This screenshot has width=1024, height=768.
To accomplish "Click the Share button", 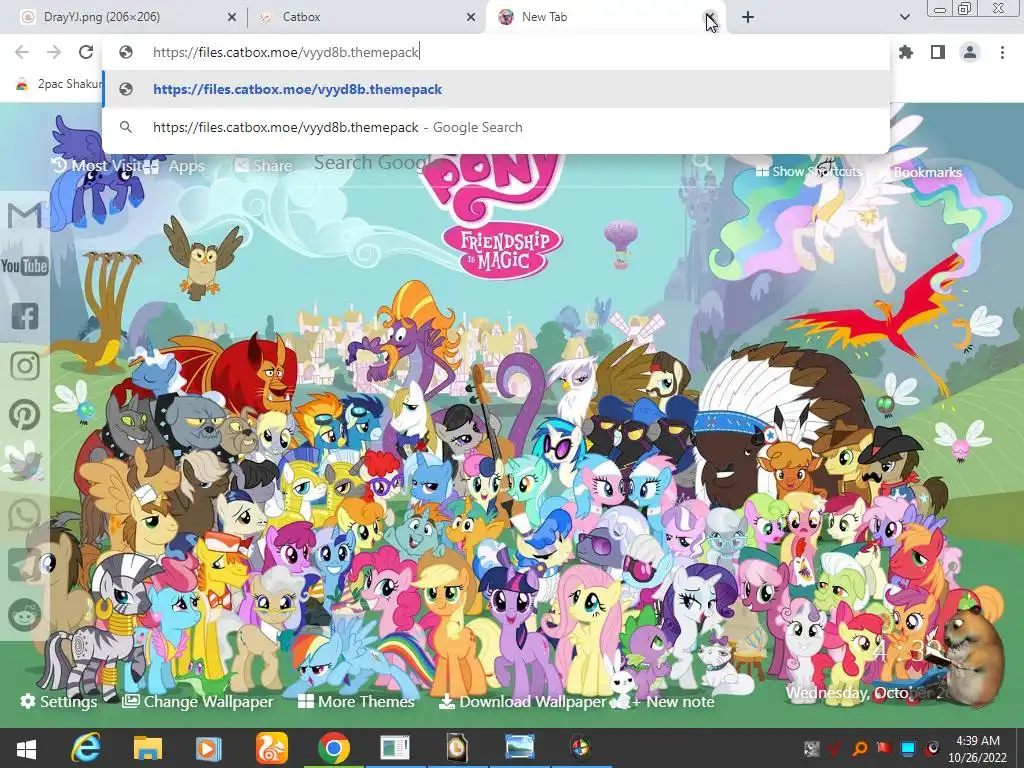I will (263, 166).
